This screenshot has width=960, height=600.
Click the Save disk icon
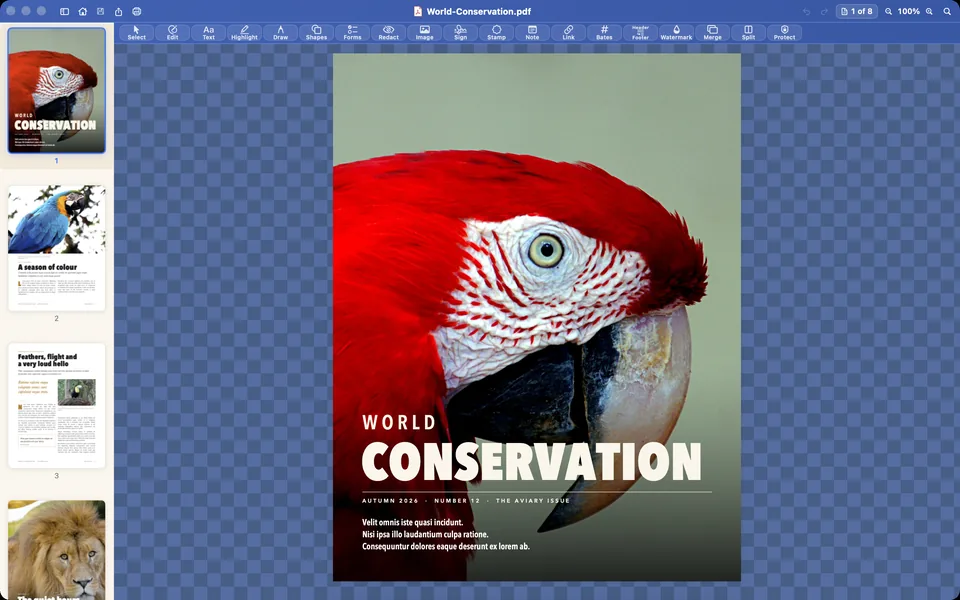click(x=100, y=11)
